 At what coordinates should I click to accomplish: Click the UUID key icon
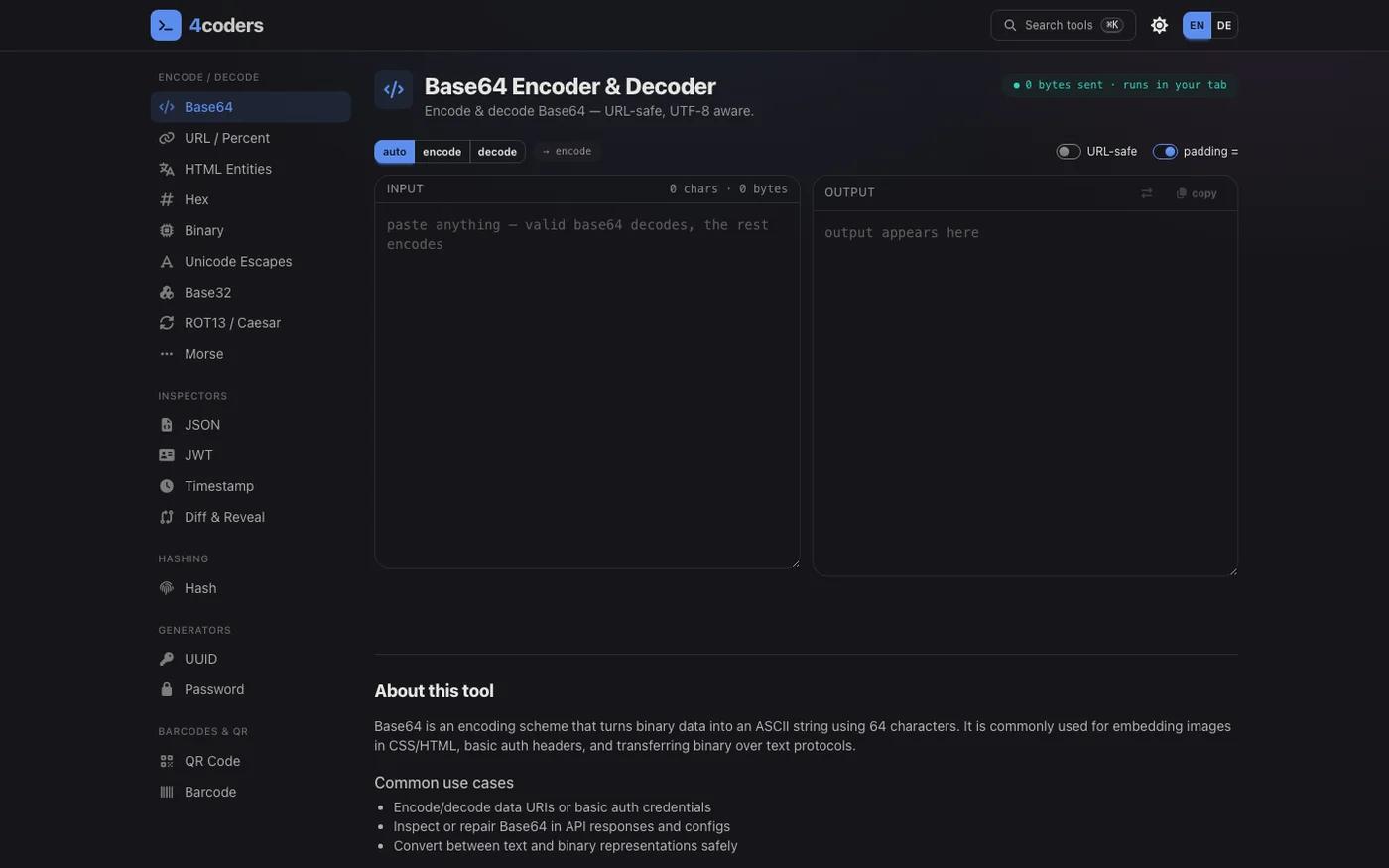click(167, 658)
